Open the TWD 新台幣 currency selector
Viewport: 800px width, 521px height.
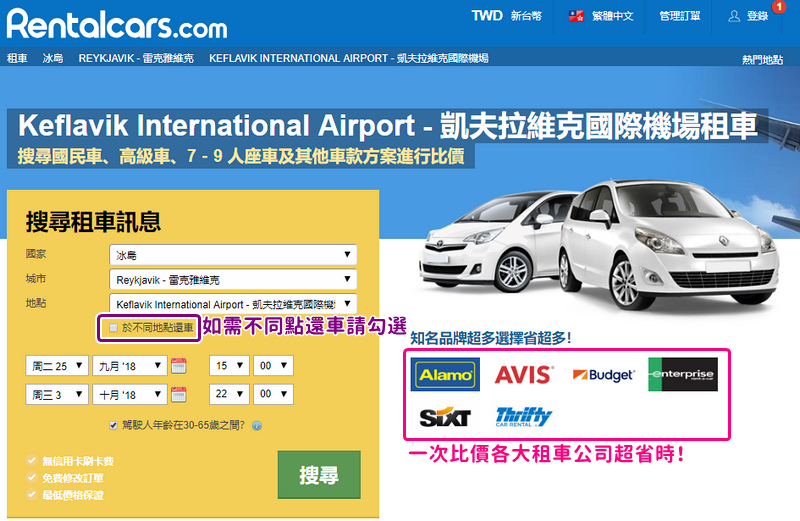tap(507, 16)
